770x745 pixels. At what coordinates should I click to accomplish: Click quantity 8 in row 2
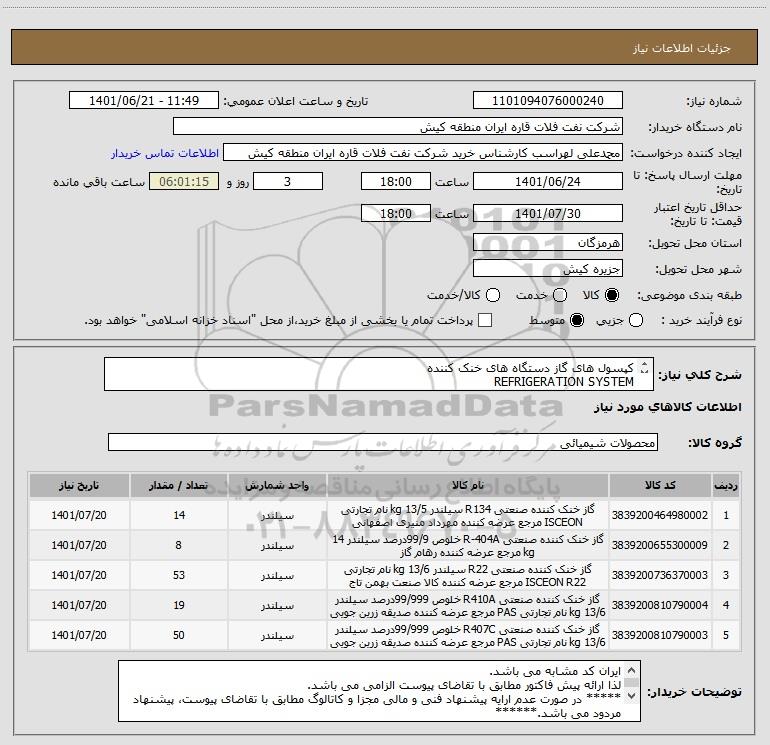[179, 545]
